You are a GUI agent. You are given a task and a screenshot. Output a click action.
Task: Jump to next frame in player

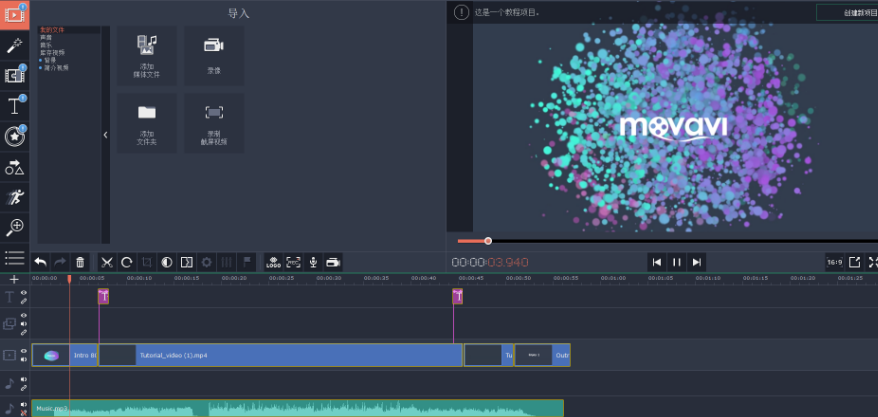pyautogui.click(x=697, y=262)
